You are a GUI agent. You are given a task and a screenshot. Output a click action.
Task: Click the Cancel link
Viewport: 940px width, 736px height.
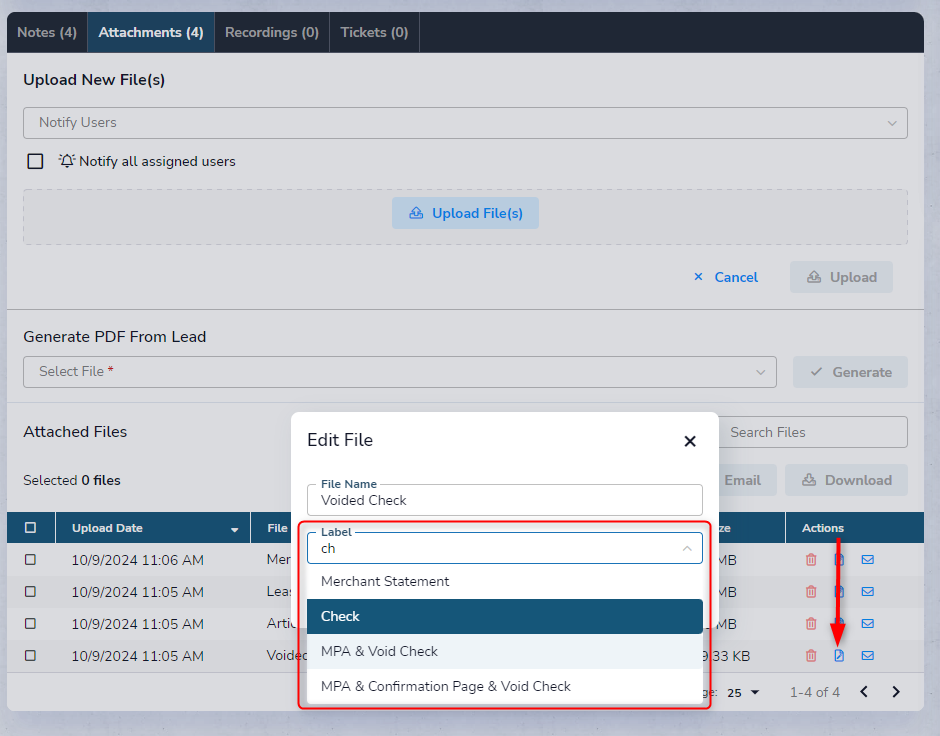click(726, 277)
